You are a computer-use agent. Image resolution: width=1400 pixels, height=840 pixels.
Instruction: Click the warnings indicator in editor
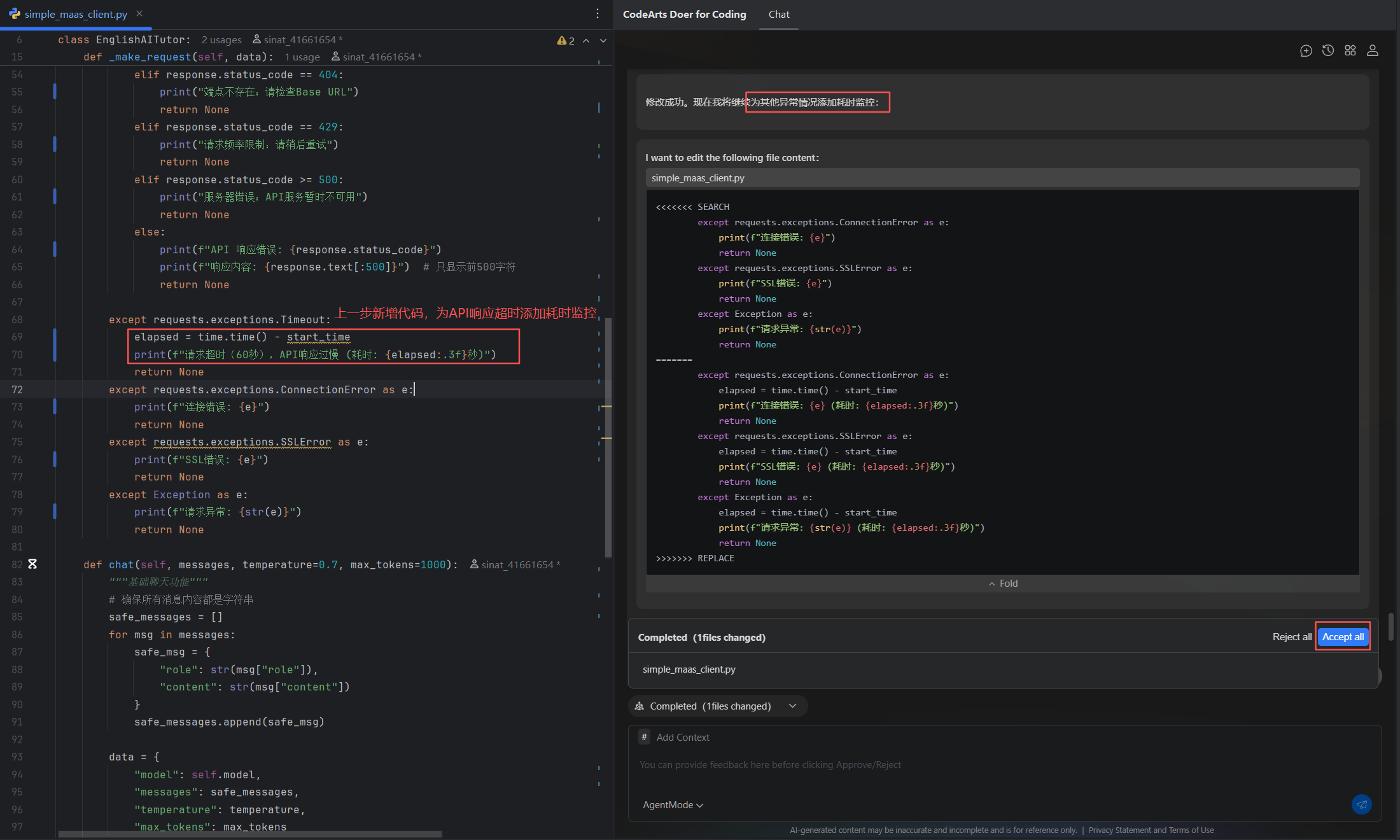tap(566, 41)
